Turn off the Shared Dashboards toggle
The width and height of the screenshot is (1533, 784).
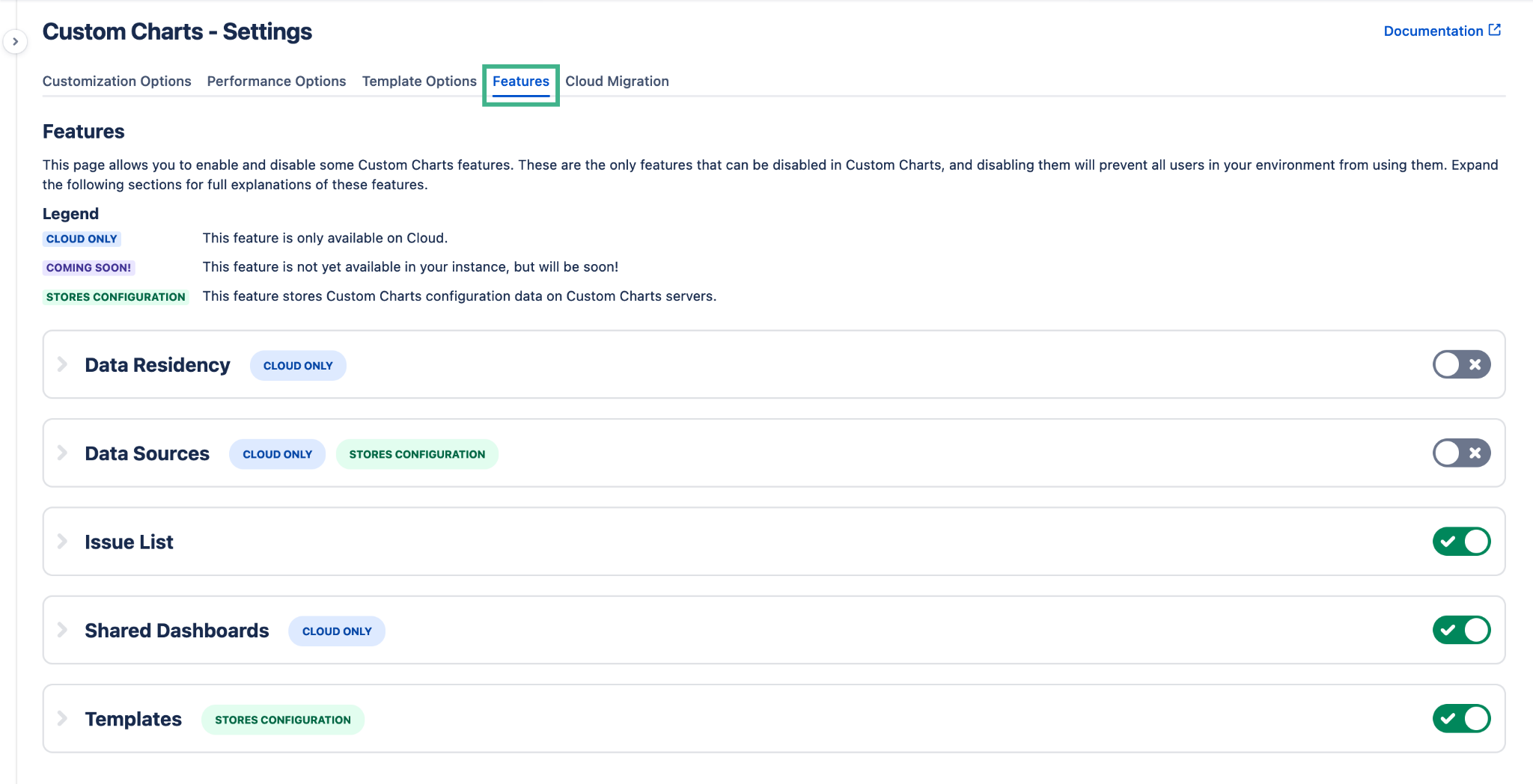[1461, 630]
